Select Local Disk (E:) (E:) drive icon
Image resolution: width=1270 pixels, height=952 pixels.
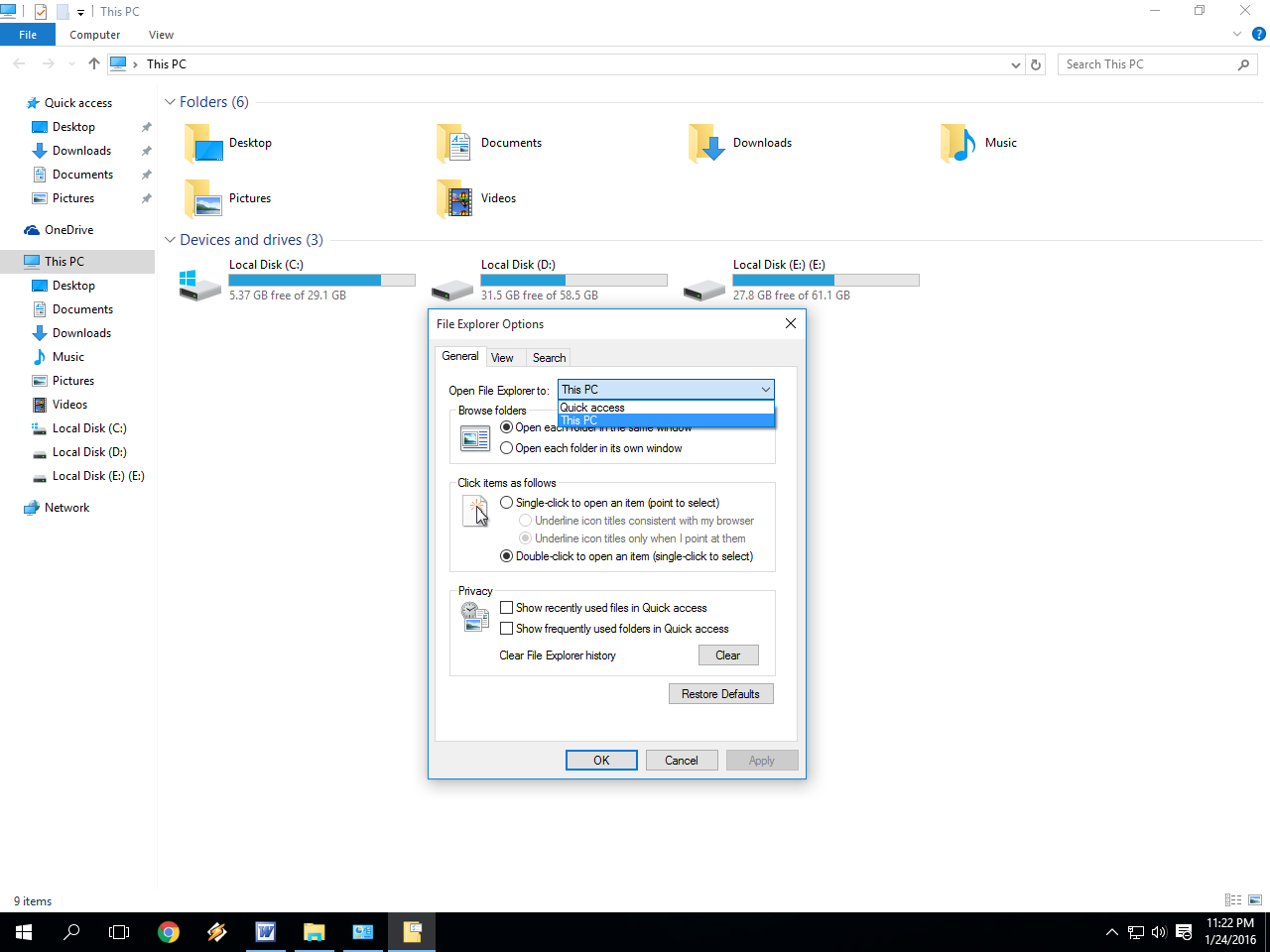click(x=704, y=290)
